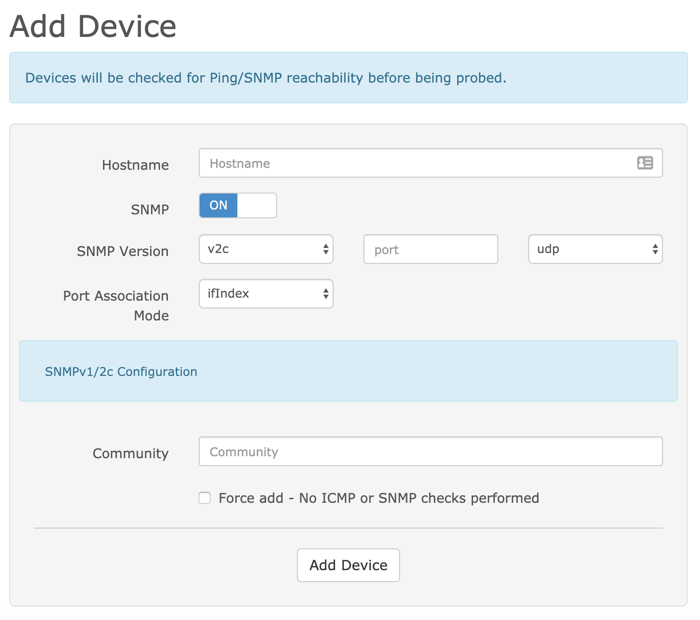
Task: Click the contact card icon in Hostname field
Action: 645,163
